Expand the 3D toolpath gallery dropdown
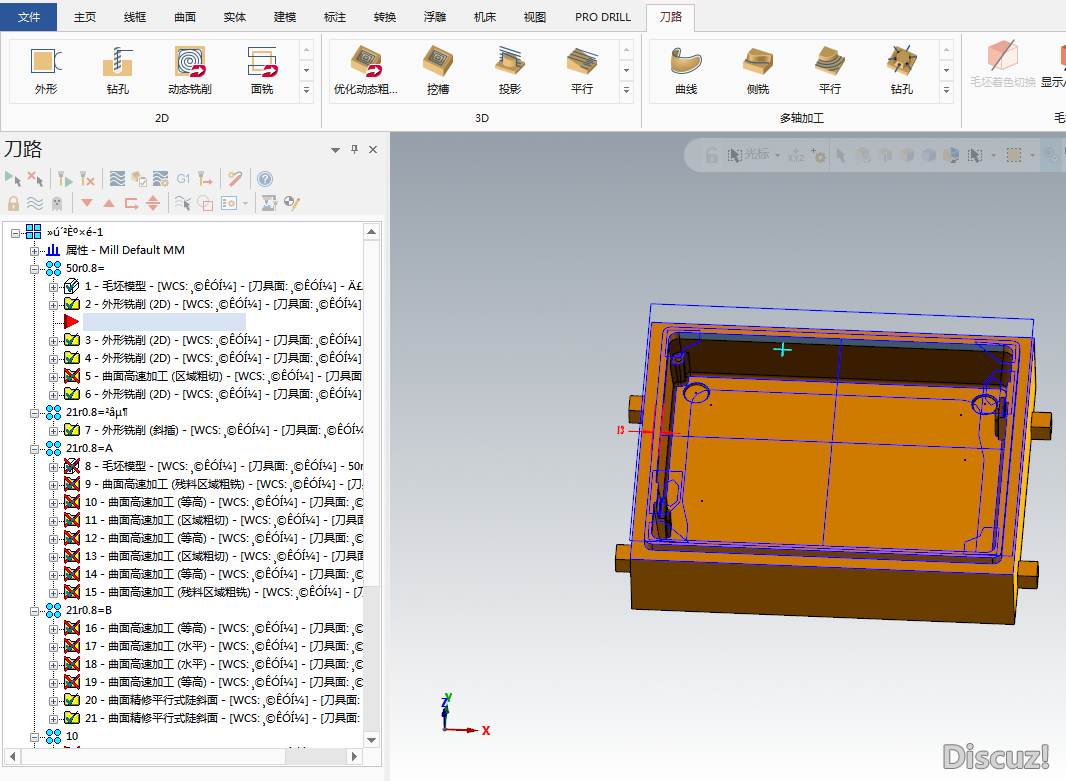 626,90
